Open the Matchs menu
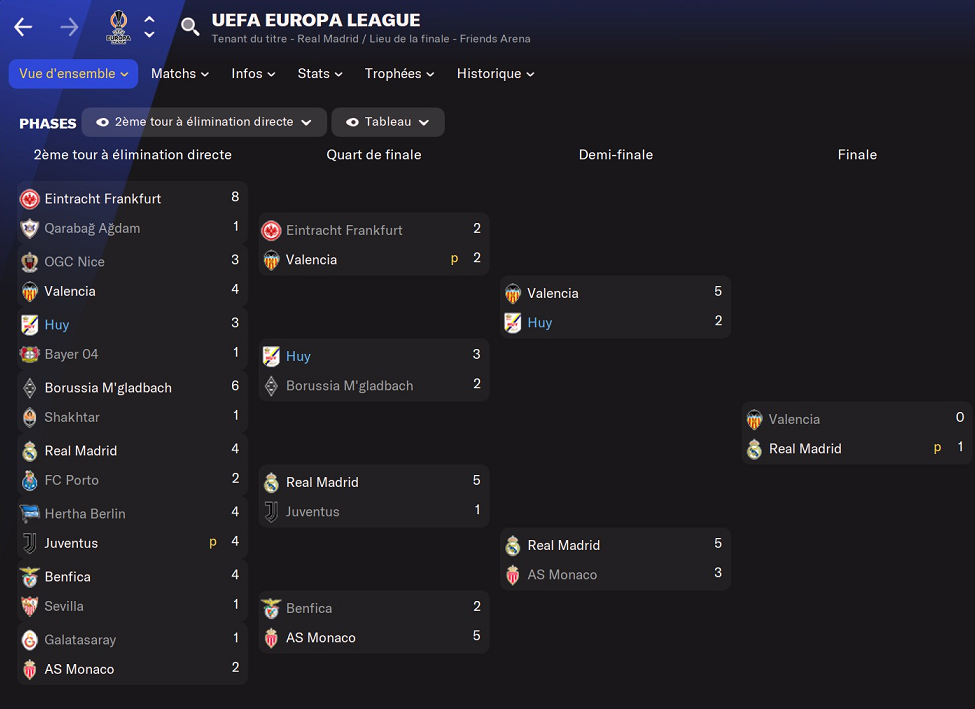Image resolution: width=975 pixels, height=709 pixels. [x=180, y=74]
